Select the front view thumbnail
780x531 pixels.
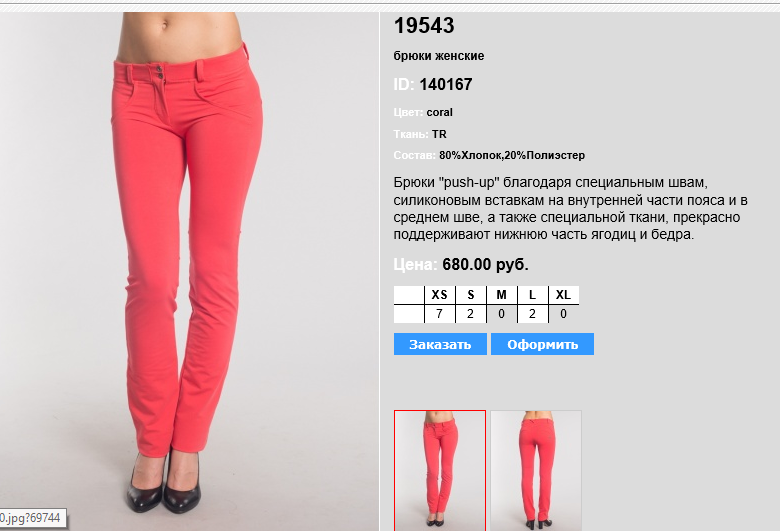440,470
